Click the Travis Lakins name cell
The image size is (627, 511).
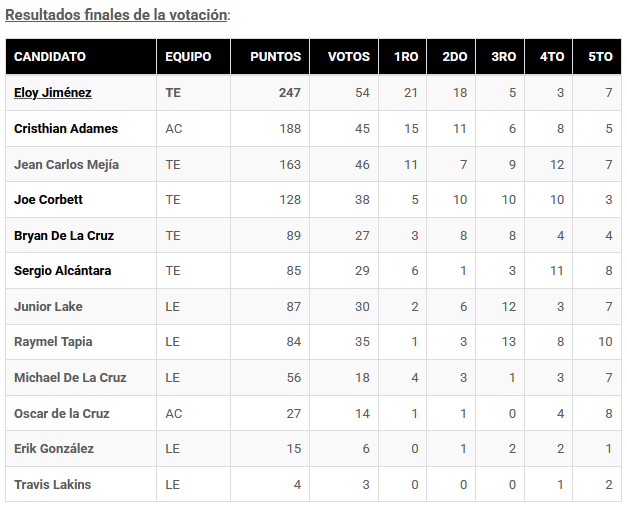52,485
